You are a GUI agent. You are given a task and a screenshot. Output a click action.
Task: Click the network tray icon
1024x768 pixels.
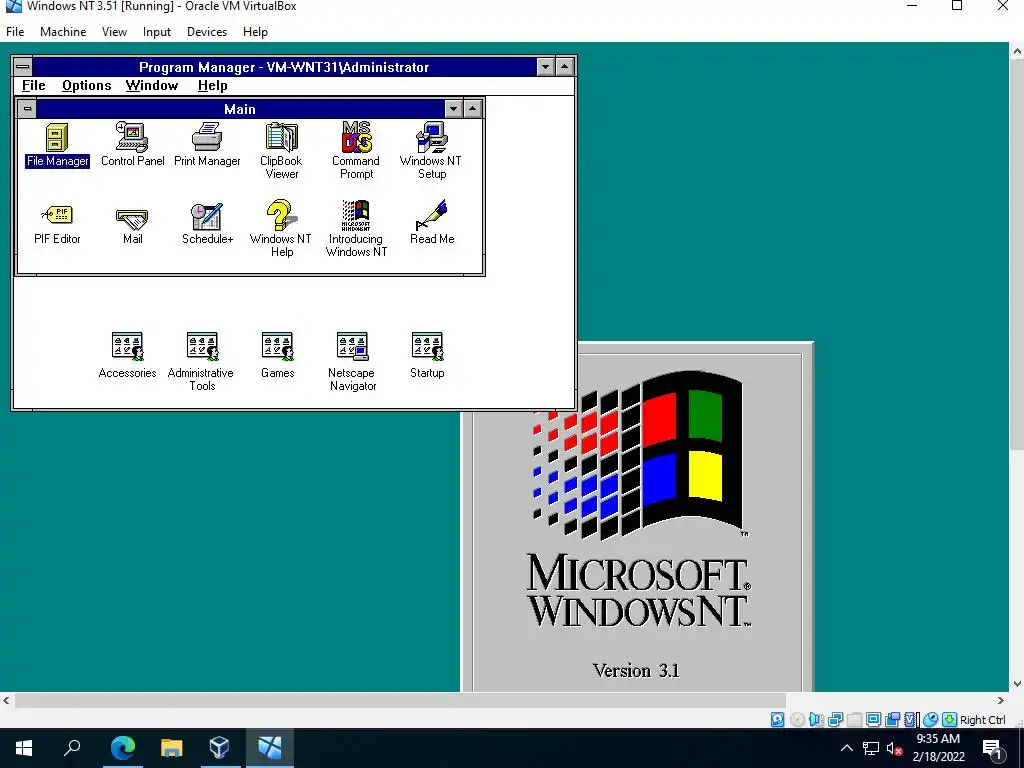tap(871, 749)
